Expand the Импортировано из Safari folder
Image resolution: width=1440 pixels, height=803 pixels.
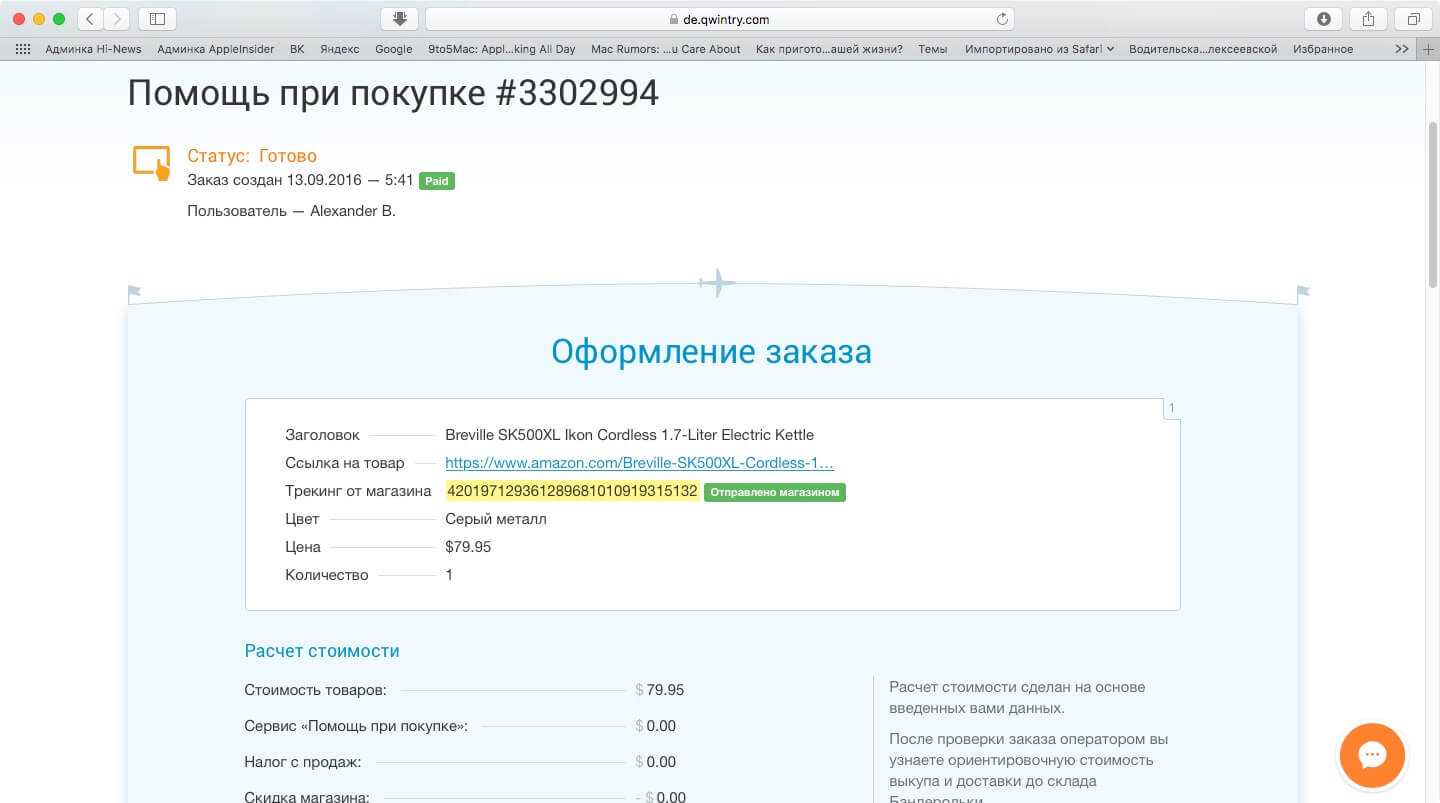click(x=1039, y=49)
